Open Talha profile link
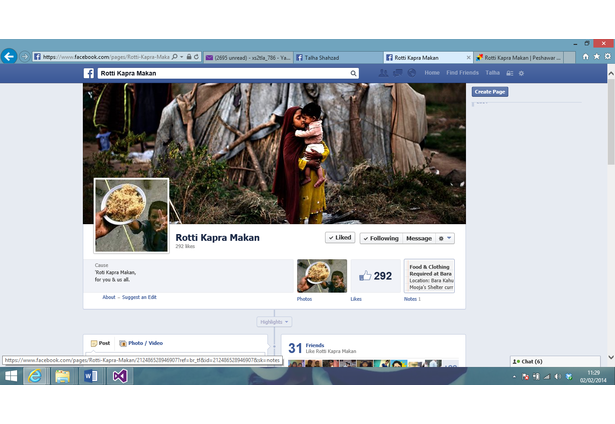Screen dimensions: 615x424 click(x=493, y=73)
